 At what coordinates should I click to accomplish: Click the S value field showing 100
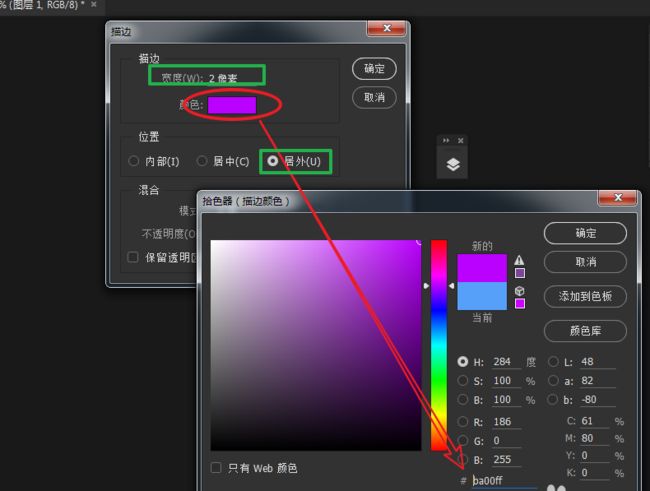pos(507,381)
